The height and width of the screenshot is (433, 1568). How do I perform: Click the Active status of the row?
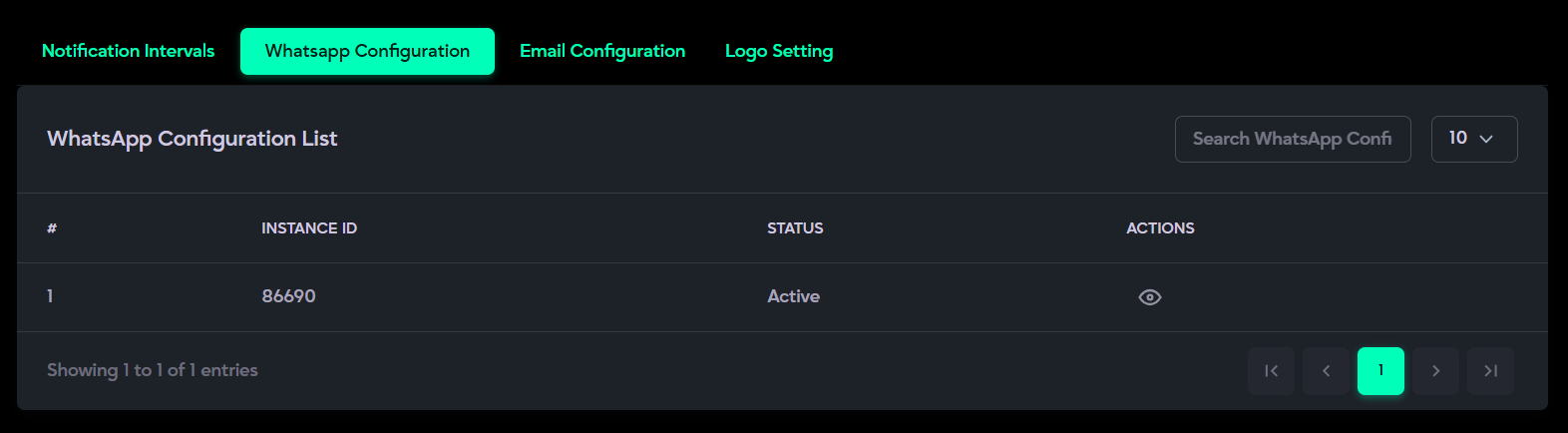point(793,296)
